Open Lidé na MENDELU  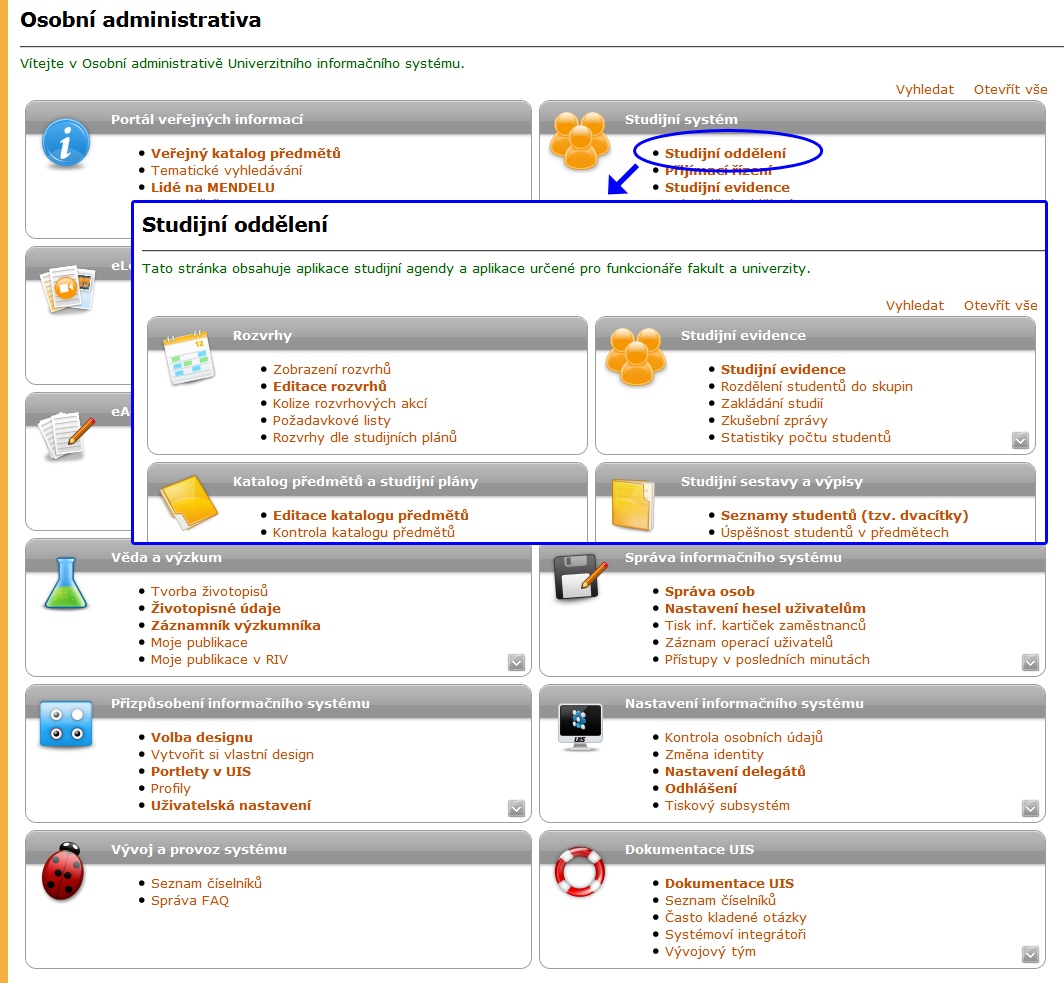tap(212, 187)
